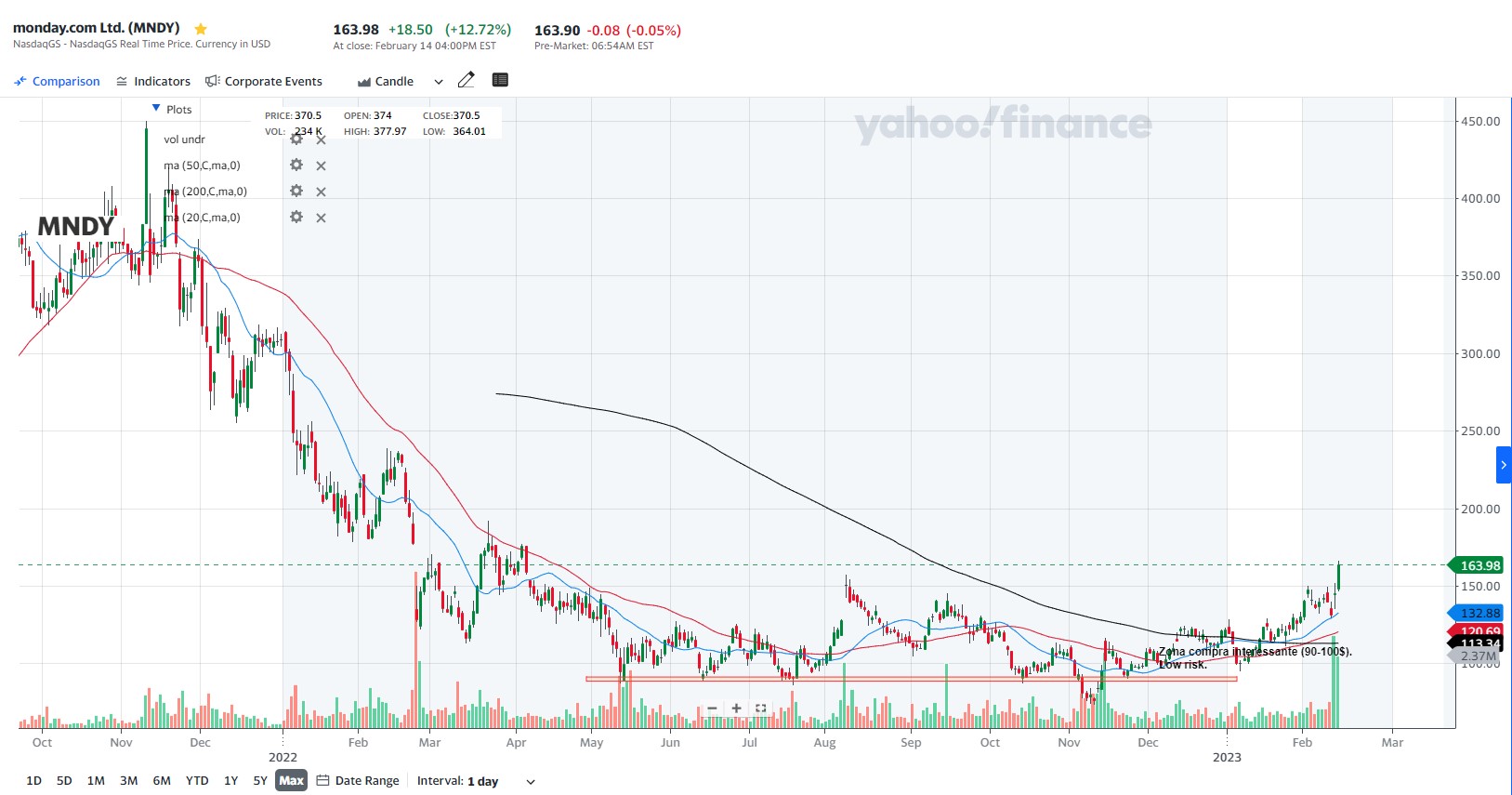Click the chart zoom out minus icon
This screenshot has width=1512, height=795.
point(712,709)
